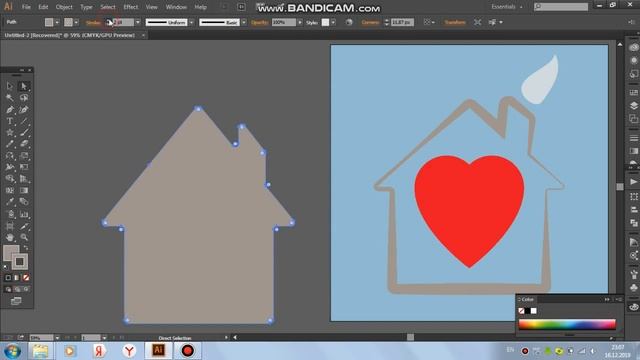
Task: Select the Paintbrush tool
Action: tap(24, 133)
